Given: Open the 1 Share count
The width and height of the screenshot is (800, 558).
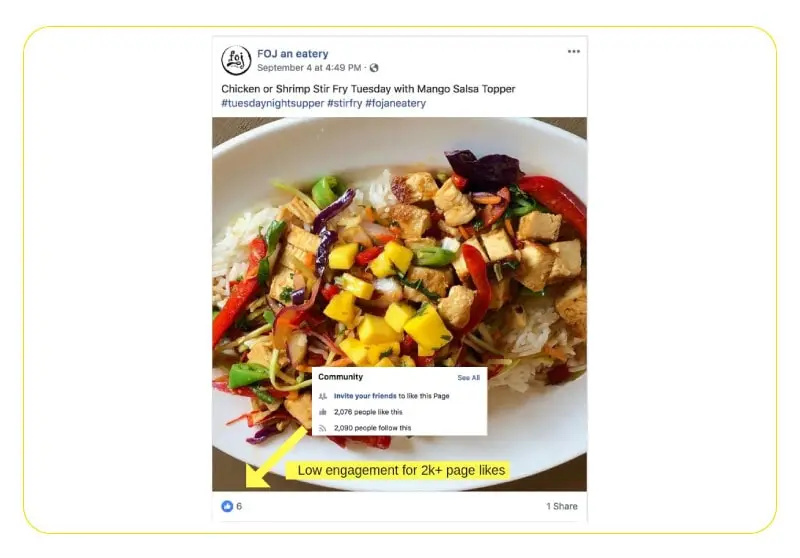Looking at the screenshot, I should [x=562, y=506].
